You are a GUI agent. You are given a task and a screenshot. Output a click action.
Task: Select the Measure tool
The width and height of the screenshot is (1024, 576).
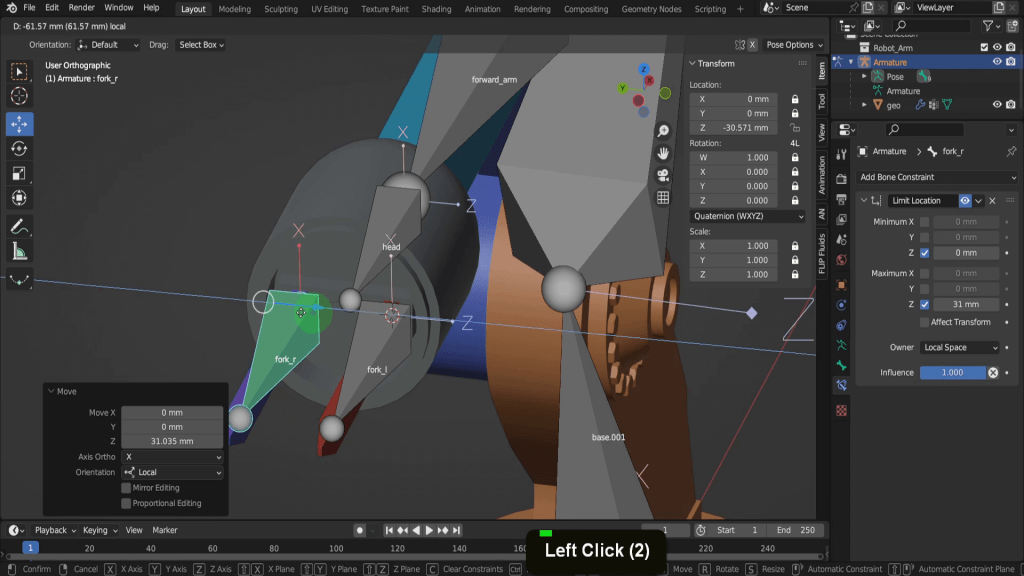pyautogui.click(x=19, y=251)
